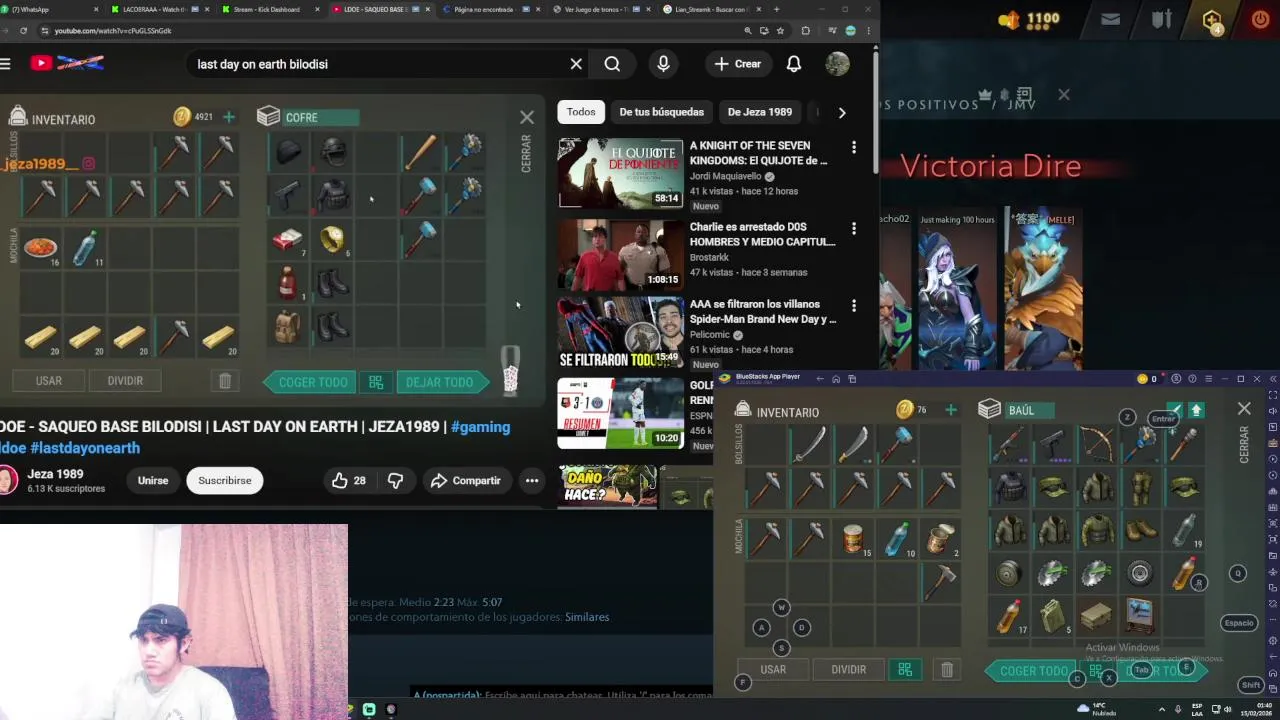Select the De tus búsquedas chip
The height and width of the screenshot is (720, 1280).
(x=662, y=112)
